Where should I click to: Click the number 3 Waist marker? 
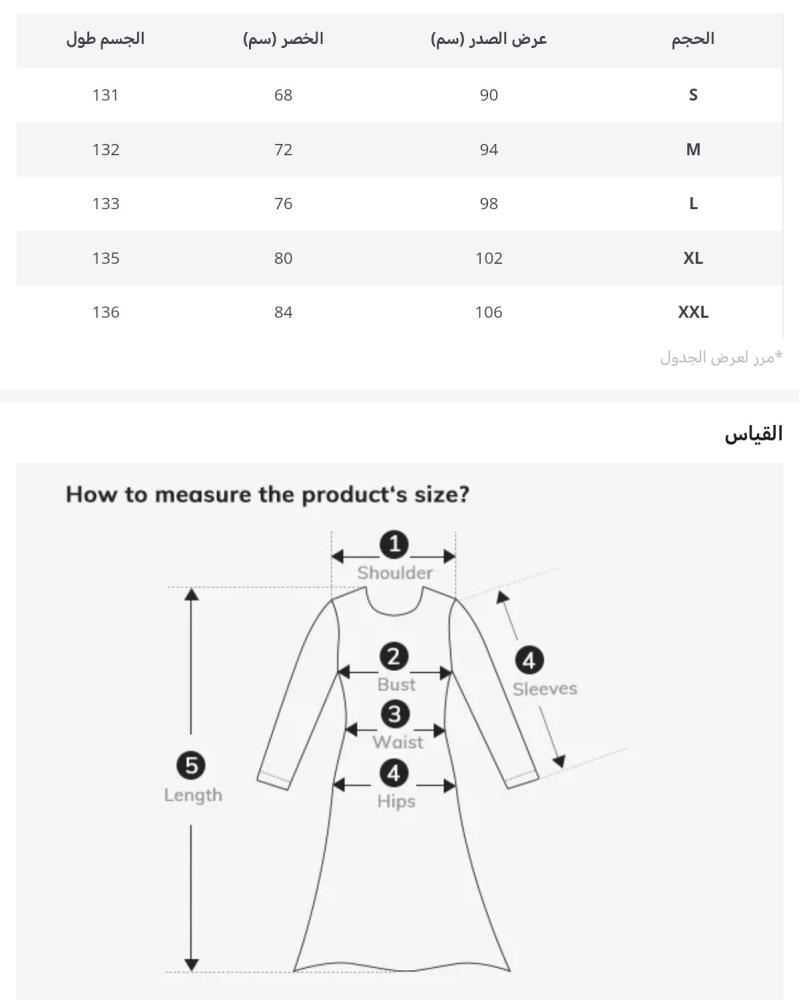pos(396,715)
